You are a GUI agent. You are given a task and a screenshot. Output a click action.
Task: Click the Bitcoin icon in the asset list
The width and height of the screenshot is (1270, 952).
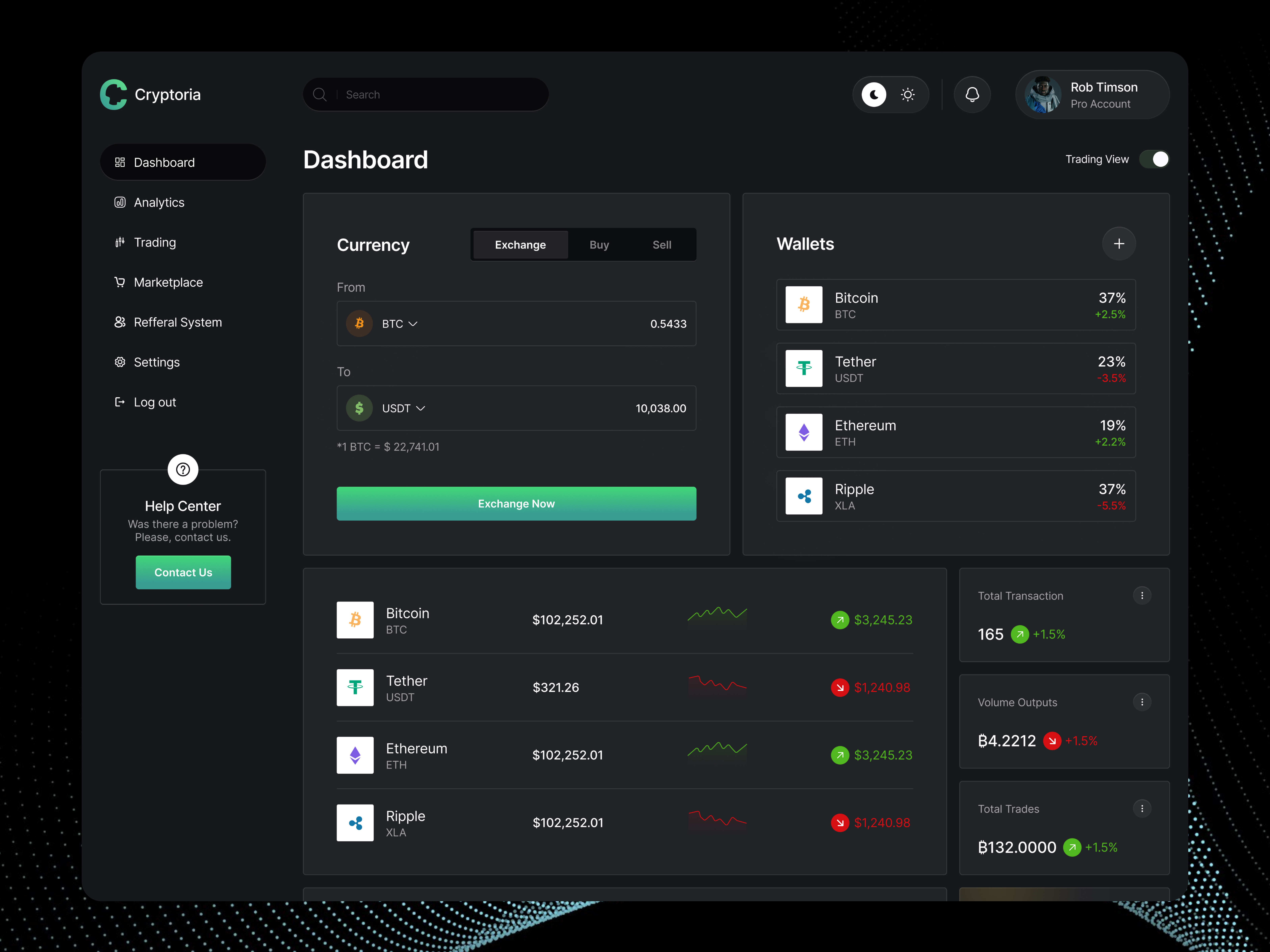[355, 620]
